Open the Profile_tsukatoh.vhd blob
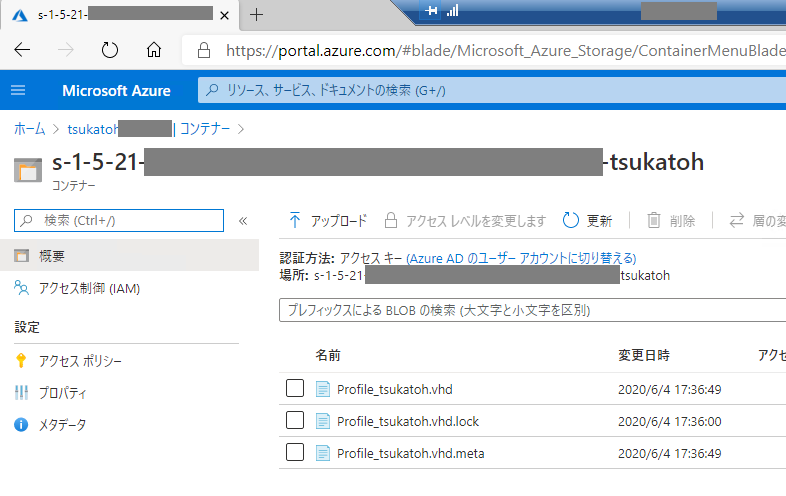The width and height of the screenshot is (786, 496). coord(395,390)
